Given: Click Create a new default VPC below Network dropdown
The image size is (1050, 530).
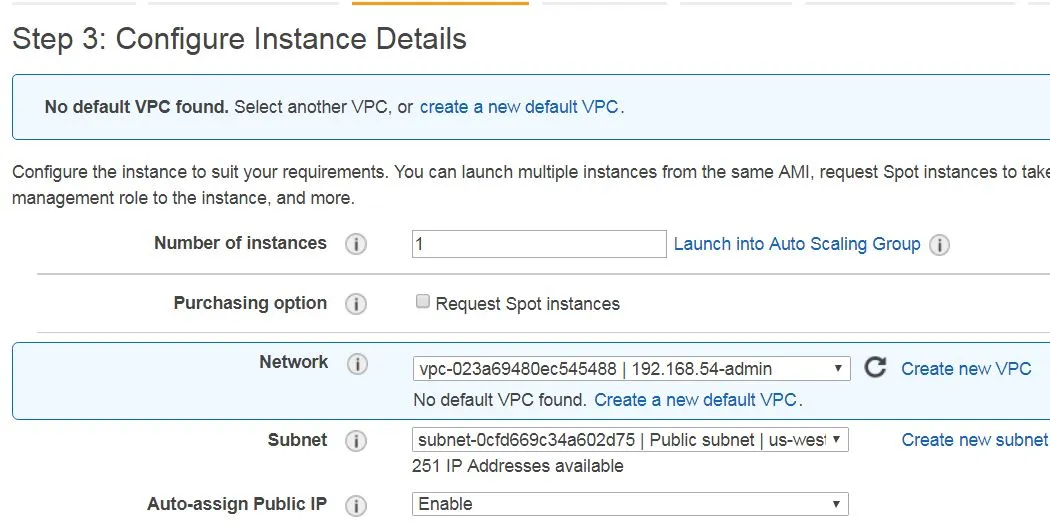Looking at the screenshot, I should pyautogui.click(x=695, y=400).
